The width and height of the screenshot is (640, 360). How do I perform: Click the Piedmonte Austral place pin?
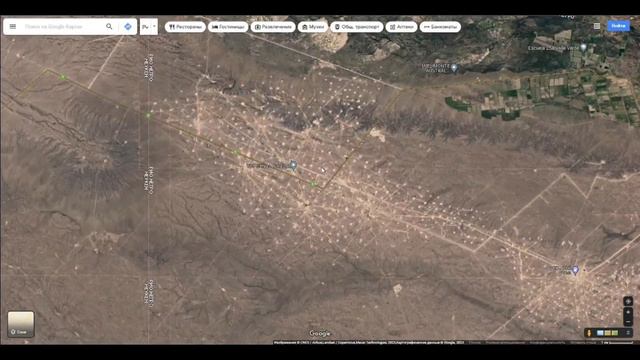click(454, 68)
